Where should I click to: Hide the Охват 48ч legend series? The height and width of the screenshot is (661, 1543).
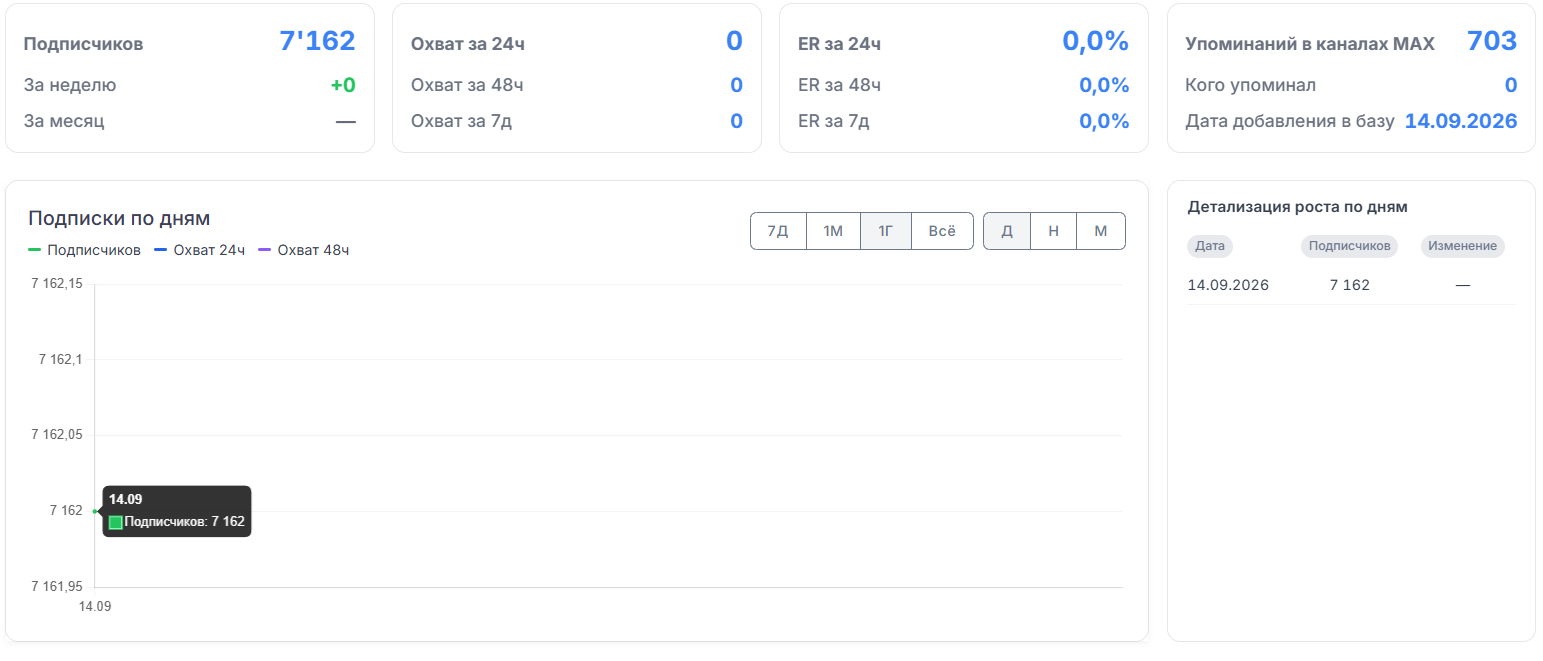click(303, 250)
